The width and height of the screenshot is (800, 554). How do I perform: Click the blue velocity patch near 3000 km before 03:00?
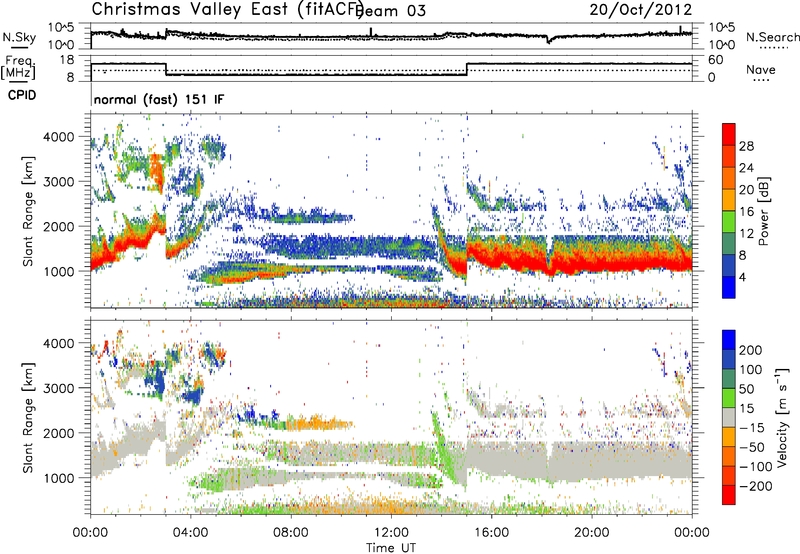pyautogui.click(x=157, y=382)
